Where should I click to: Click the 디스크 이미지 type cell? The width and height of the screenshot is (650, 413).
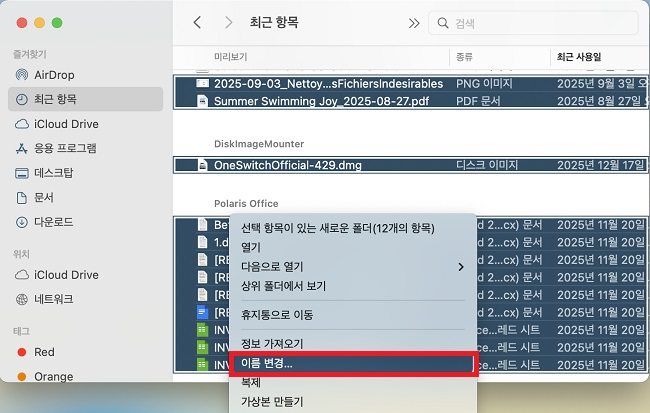coord(487,165)
